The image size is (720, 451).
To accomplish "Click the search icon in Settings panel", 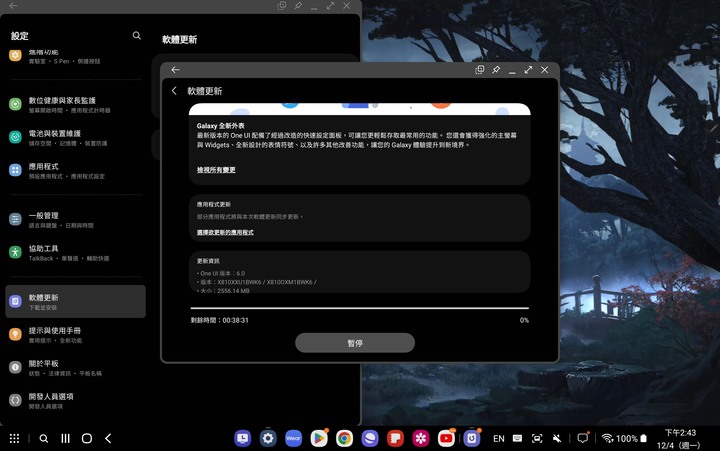I will (x=136, y=35).
